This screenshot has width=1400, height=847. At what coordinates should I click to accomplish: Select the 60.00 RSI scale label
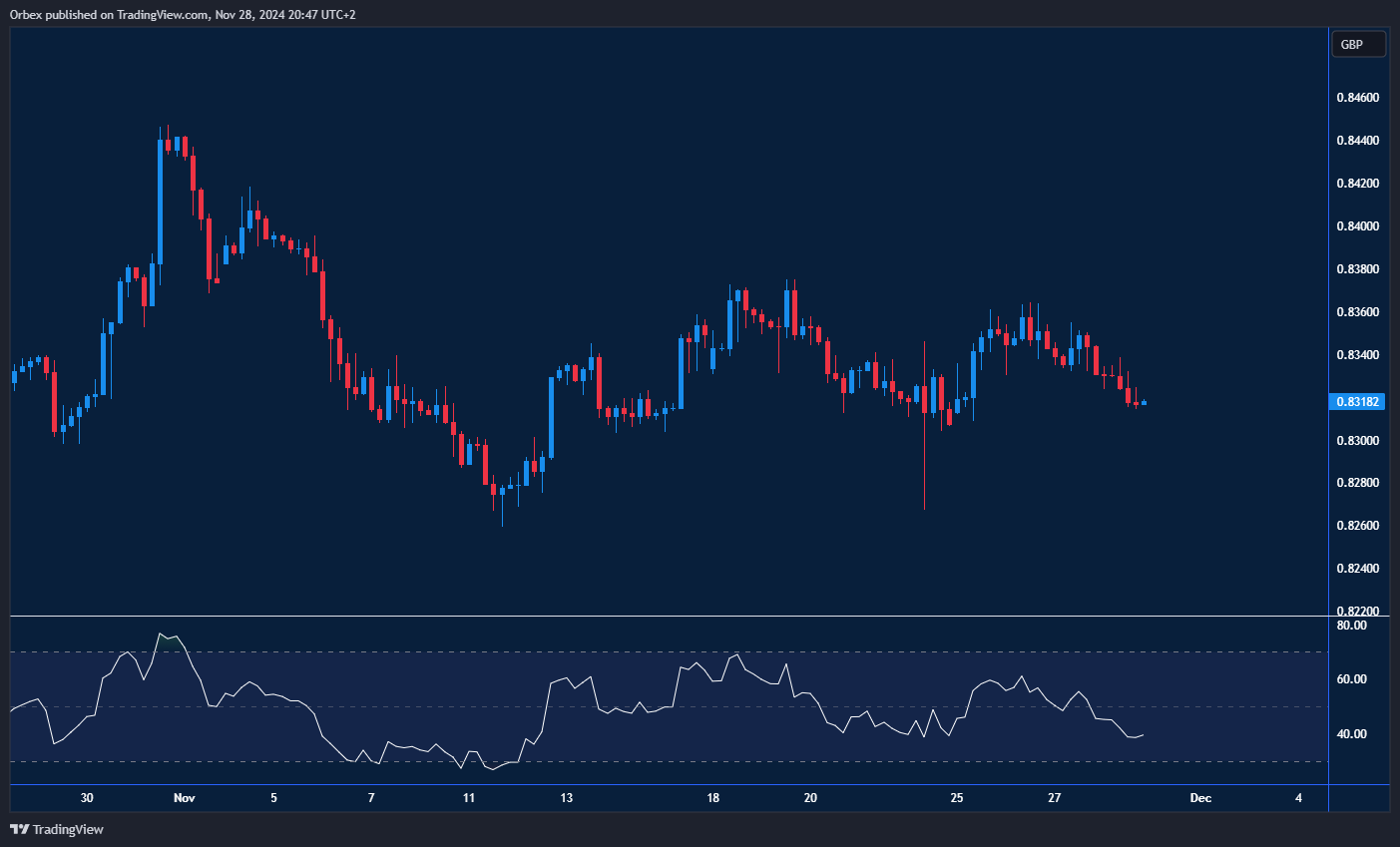tap(1351, 679)
